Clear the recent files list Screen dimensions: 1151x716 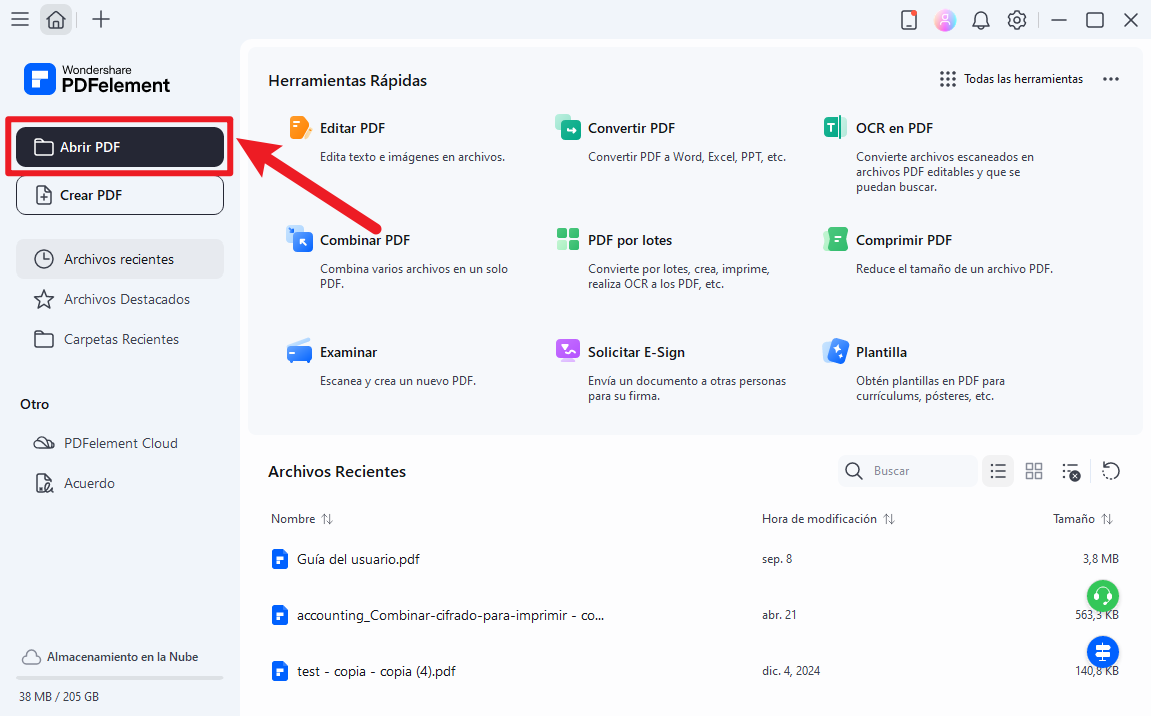click(x=1071, y=471)
